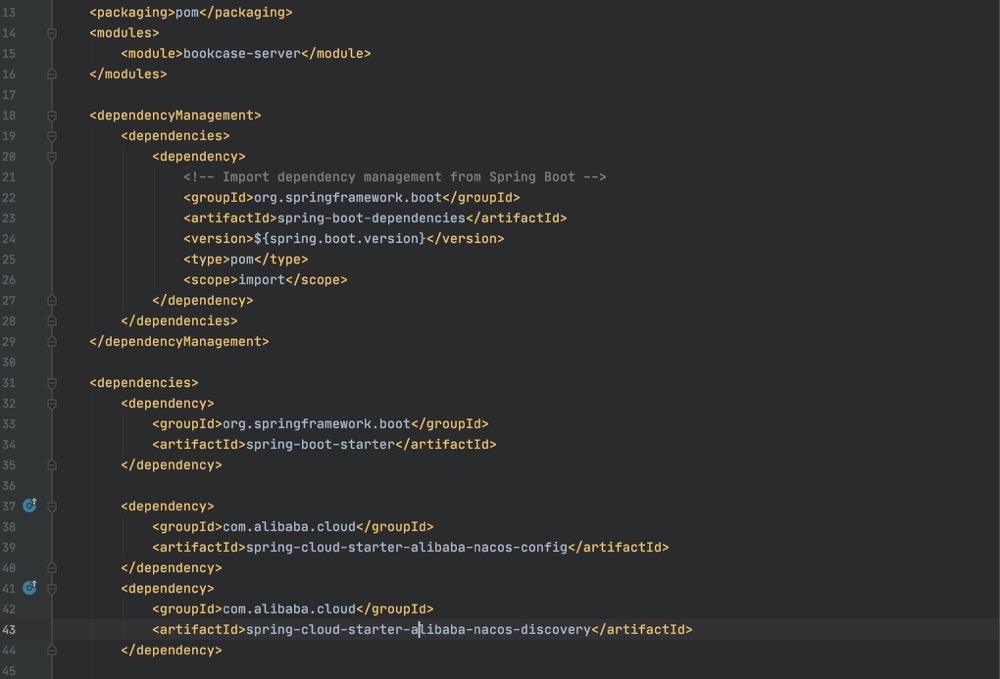This screenshot has height=679, width=1000.
Task: Click the closing </modules> tag text
Action: tap(128, 74)
